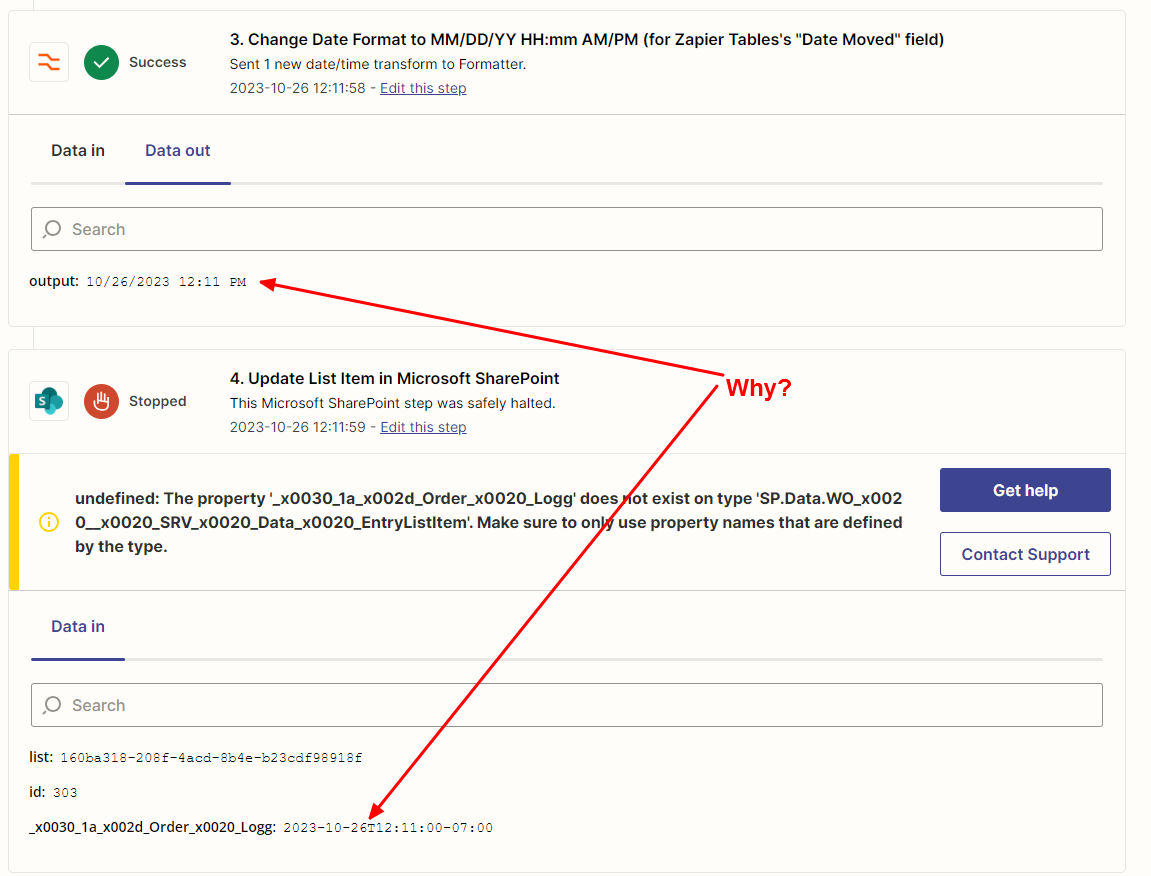Click the Formatter app icon in step 3
1151x876 pixels.
[49, 62]
